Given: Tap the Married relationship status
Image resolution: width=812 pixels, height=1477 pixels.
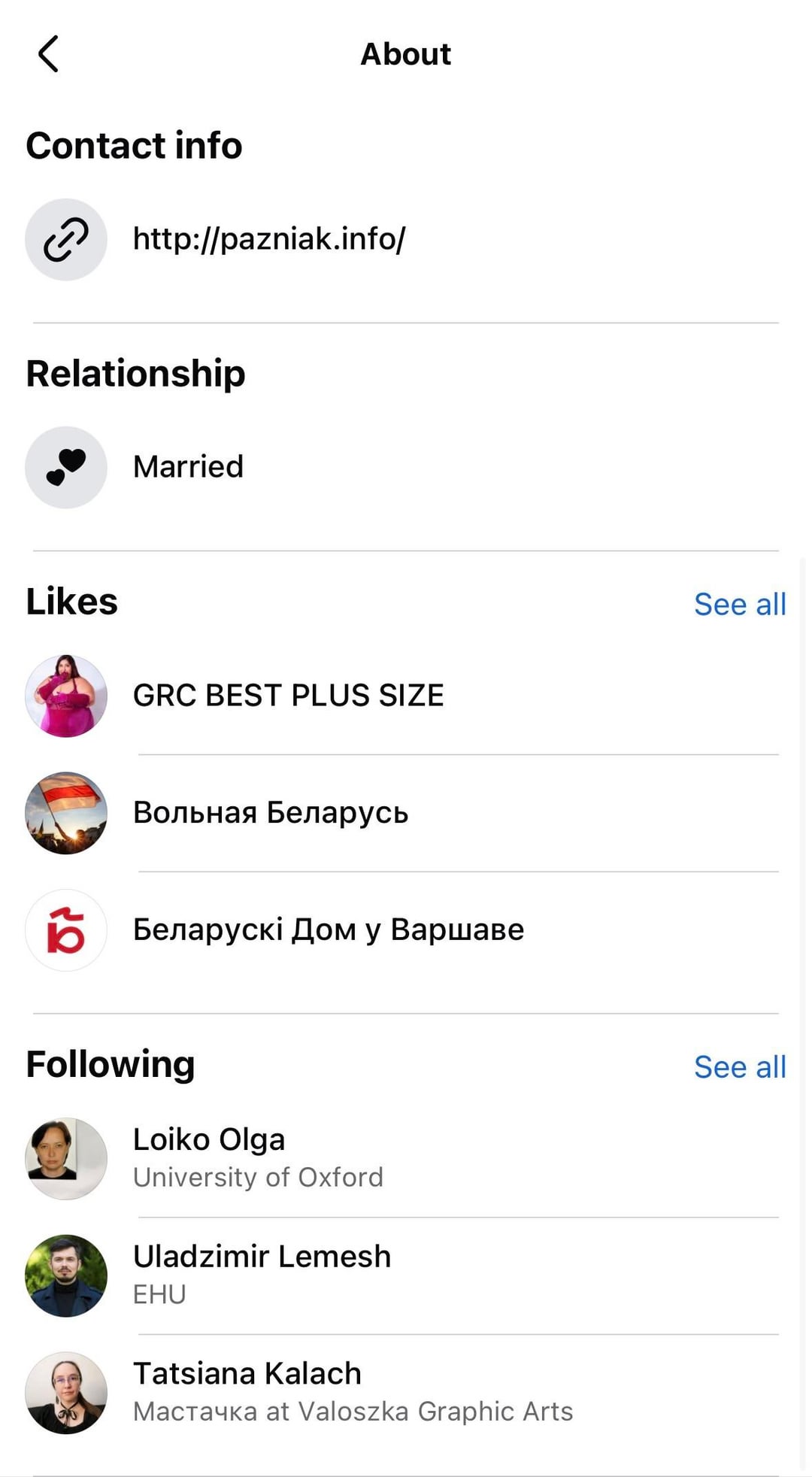Looking at the screenshot, I should 188,467.
